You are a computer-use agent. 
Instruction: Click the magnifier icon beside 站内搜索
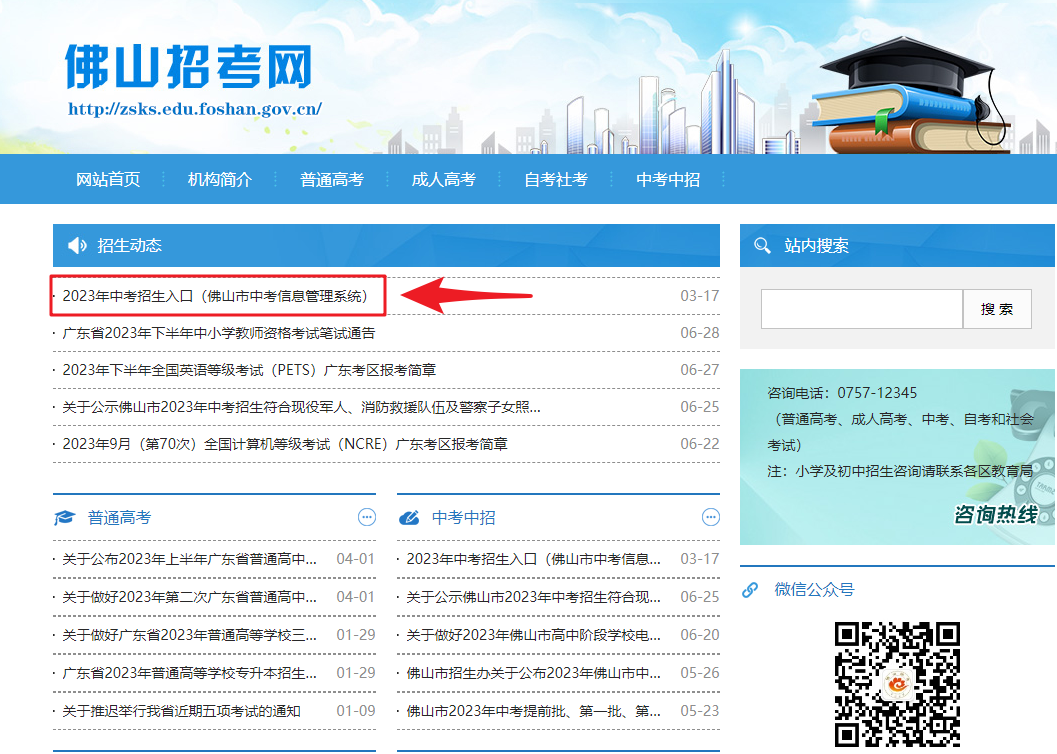coord(762,246)
